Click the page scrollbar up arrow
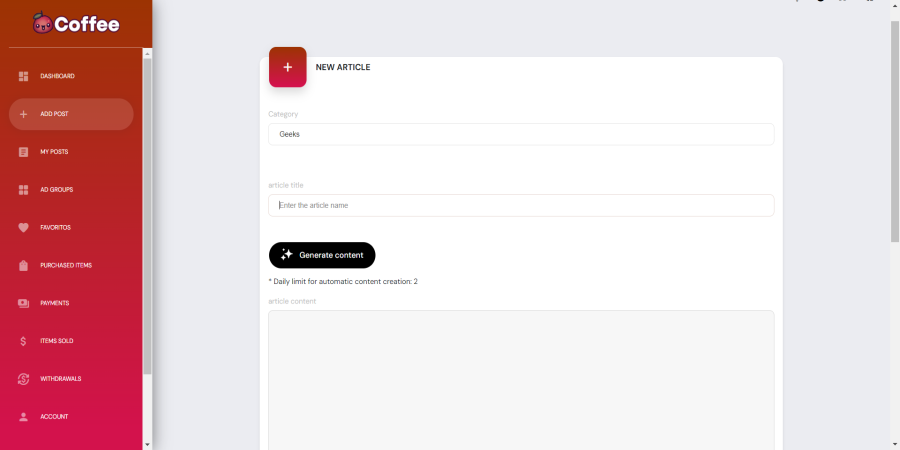 [x=894, y=6]
